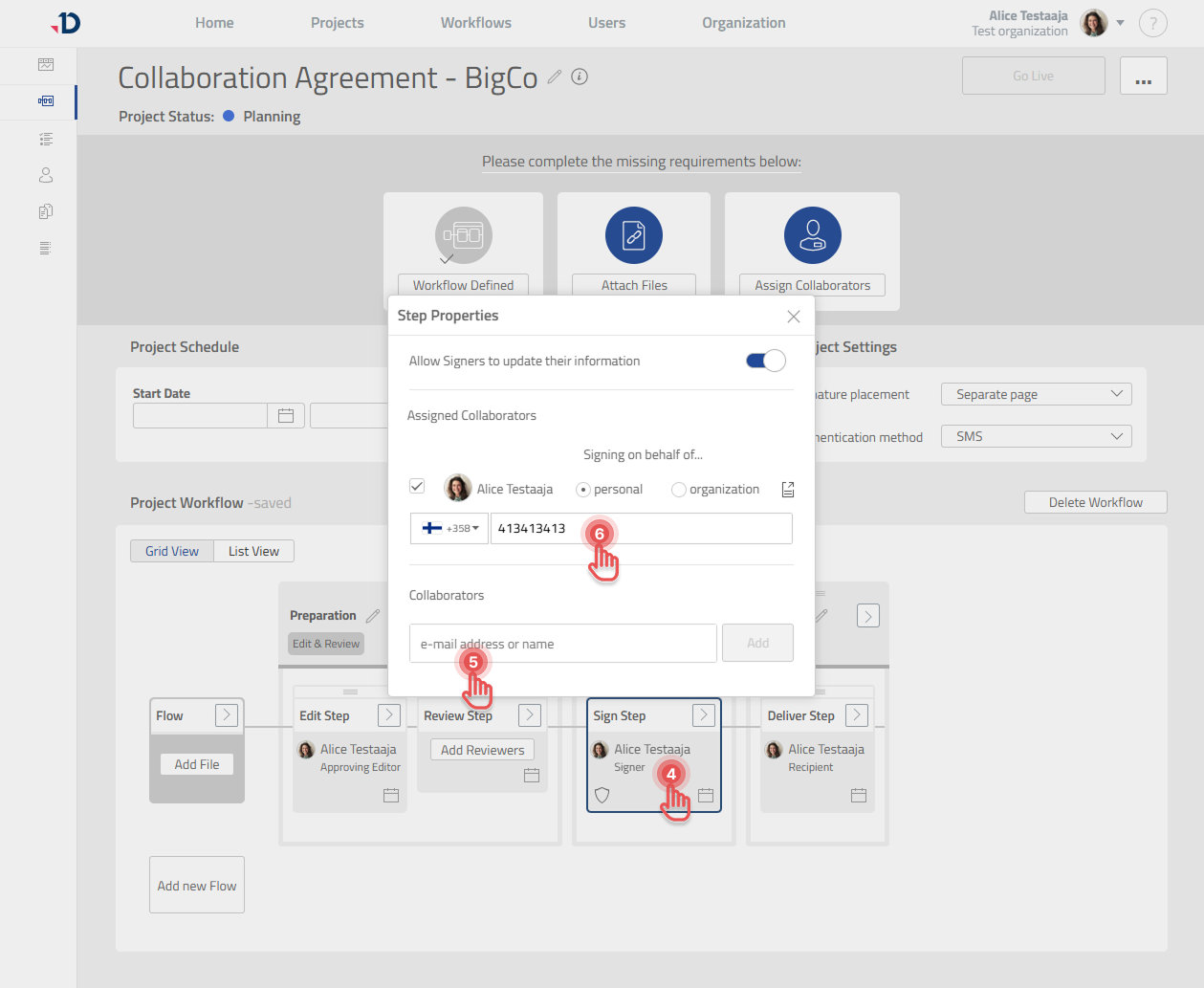This screenshot has height=988, width=1204.
Task: Click the pencil icon beside project title
Action: pos(555,77)
